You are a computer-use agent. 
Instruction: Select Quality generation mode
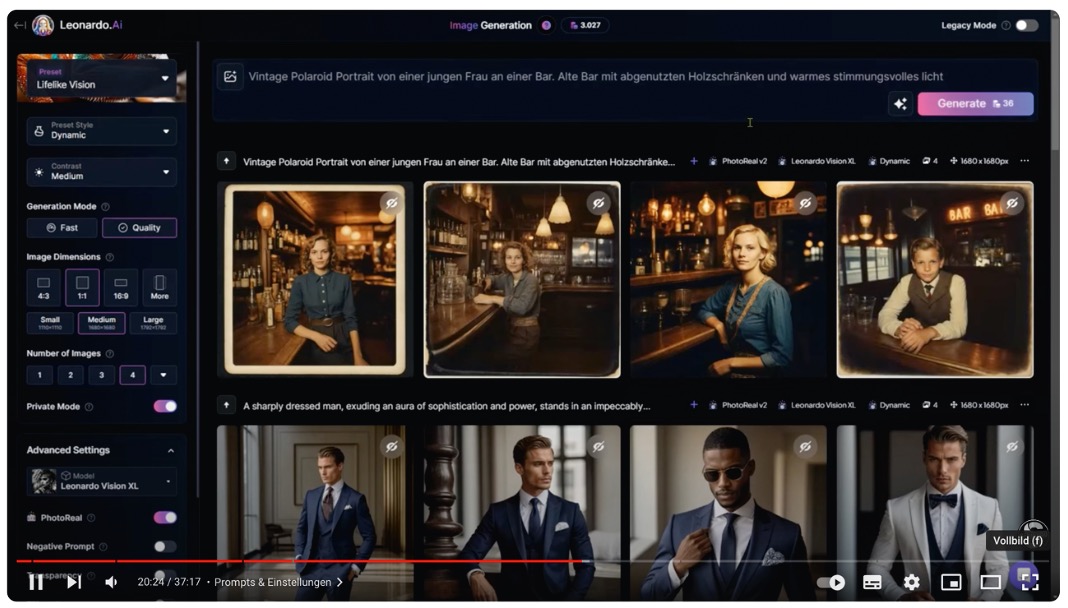click(x=140, y=227)
